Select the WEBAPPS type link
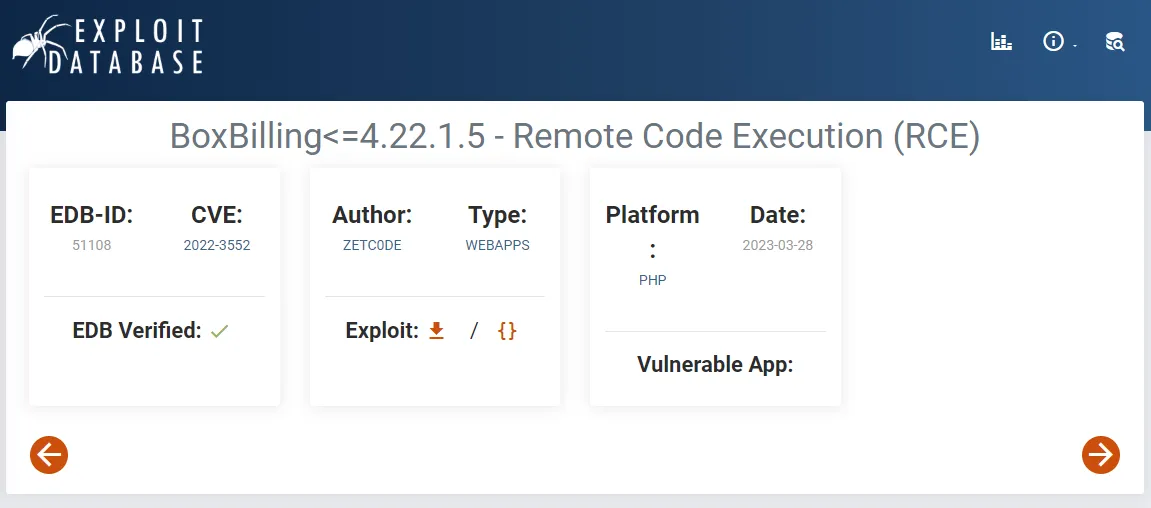 [497, 245]
